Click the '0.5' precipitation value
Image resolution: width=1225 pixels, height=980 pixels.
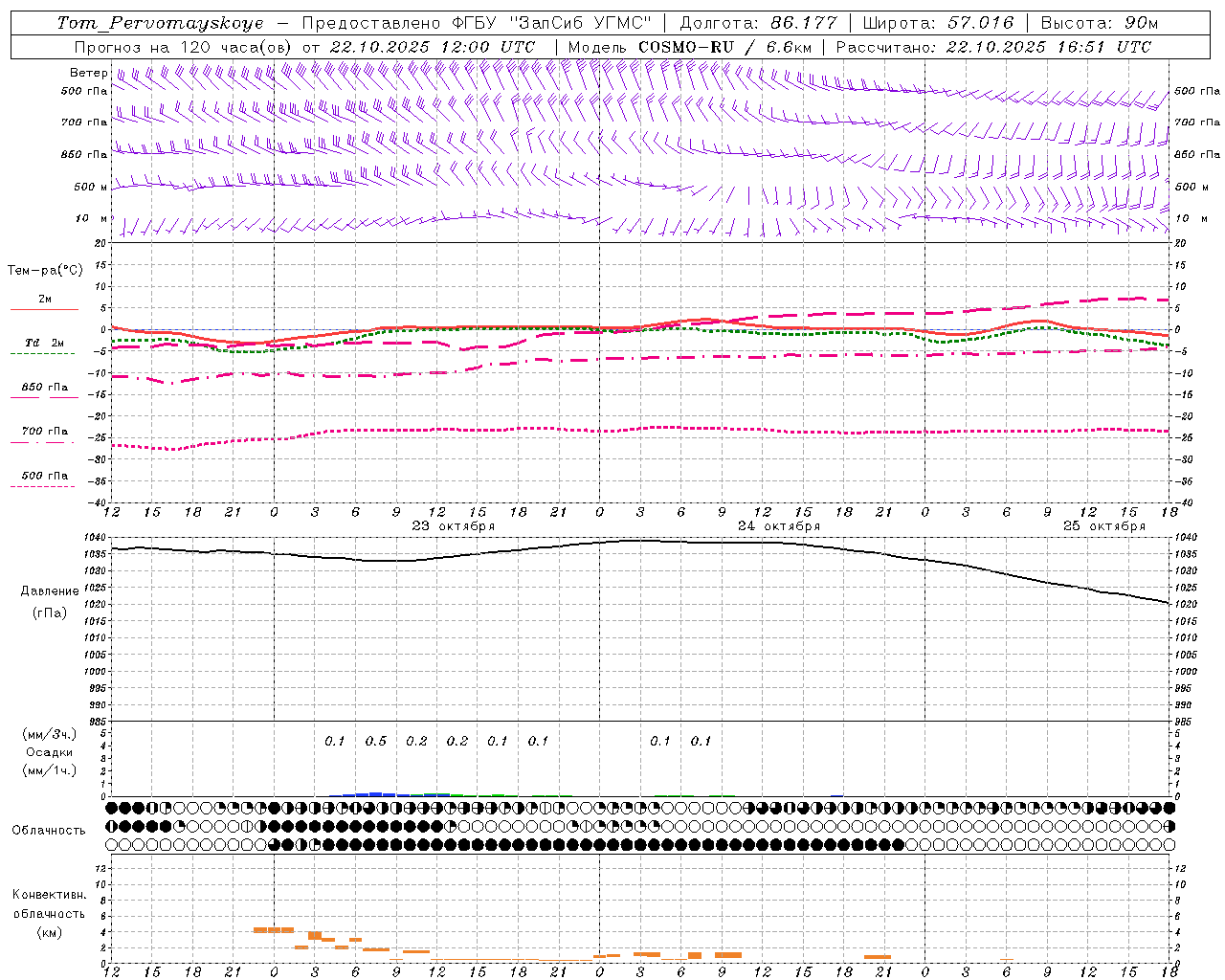[x=376, y=741]
